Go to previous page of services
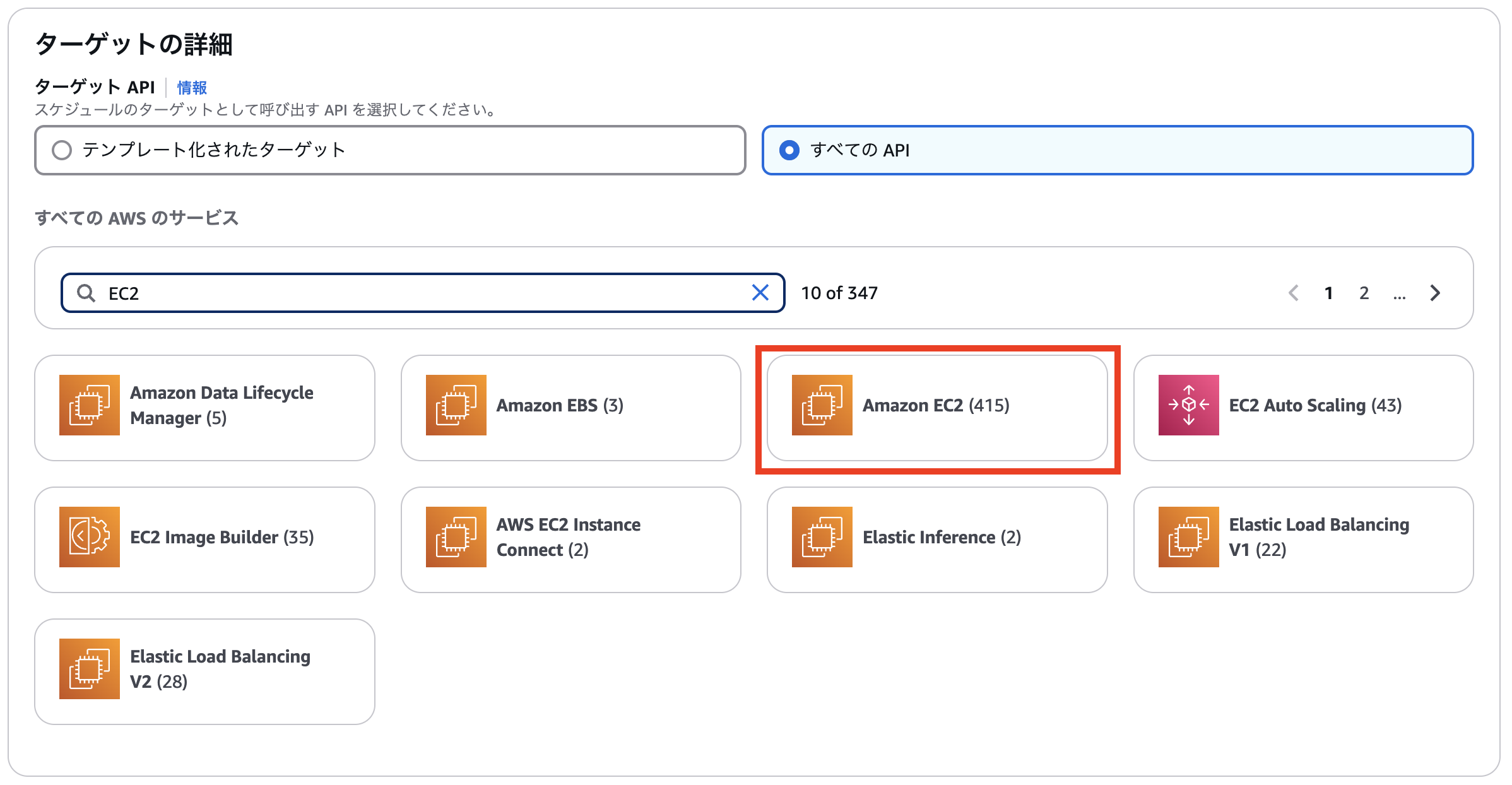The height and width of the screenshot is (785, 1512). pyautogui.click(x=1294, y=293)
